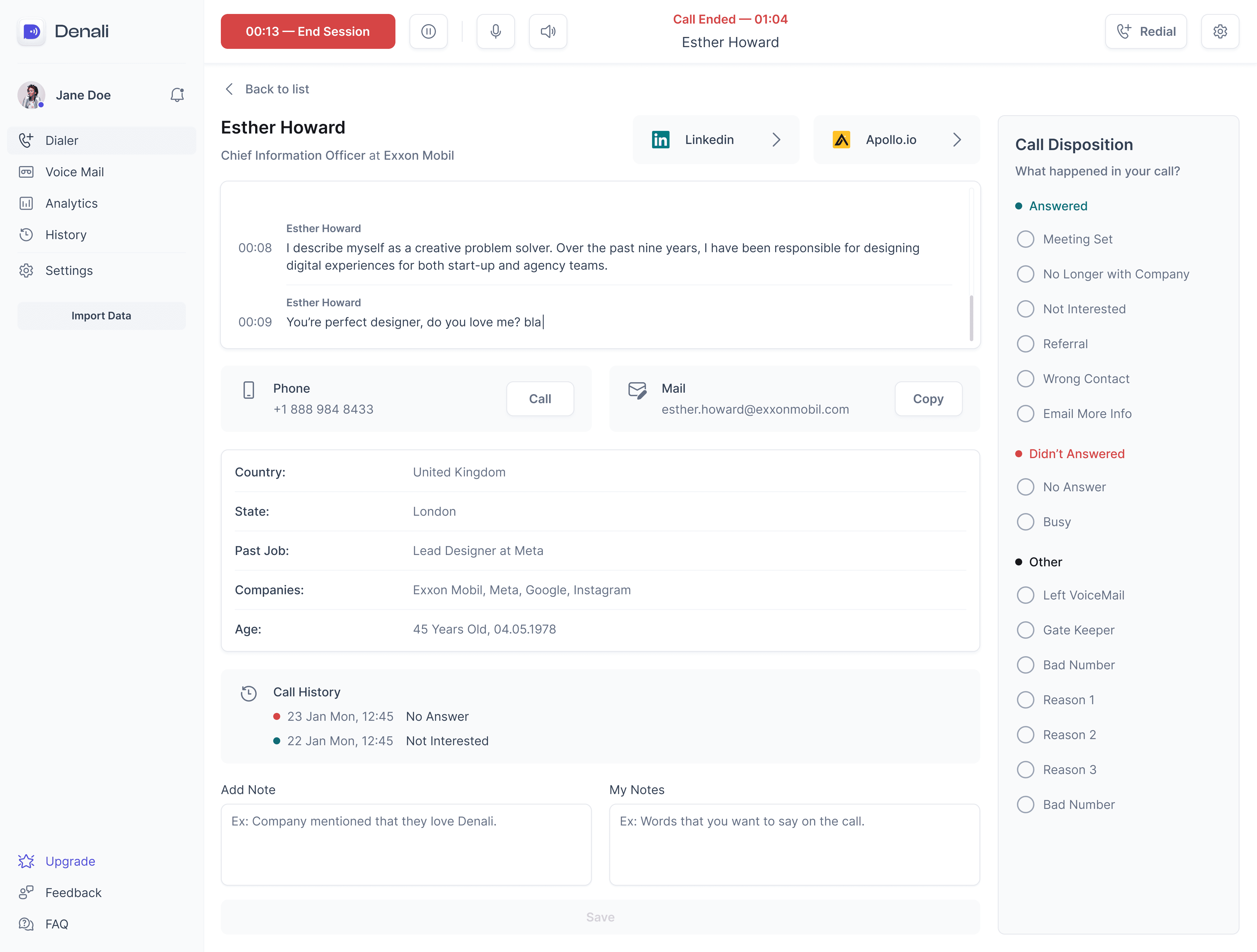Pause the session with the pause icon
This screenshot has height=952, width=1257.
[x=429, y=31]
